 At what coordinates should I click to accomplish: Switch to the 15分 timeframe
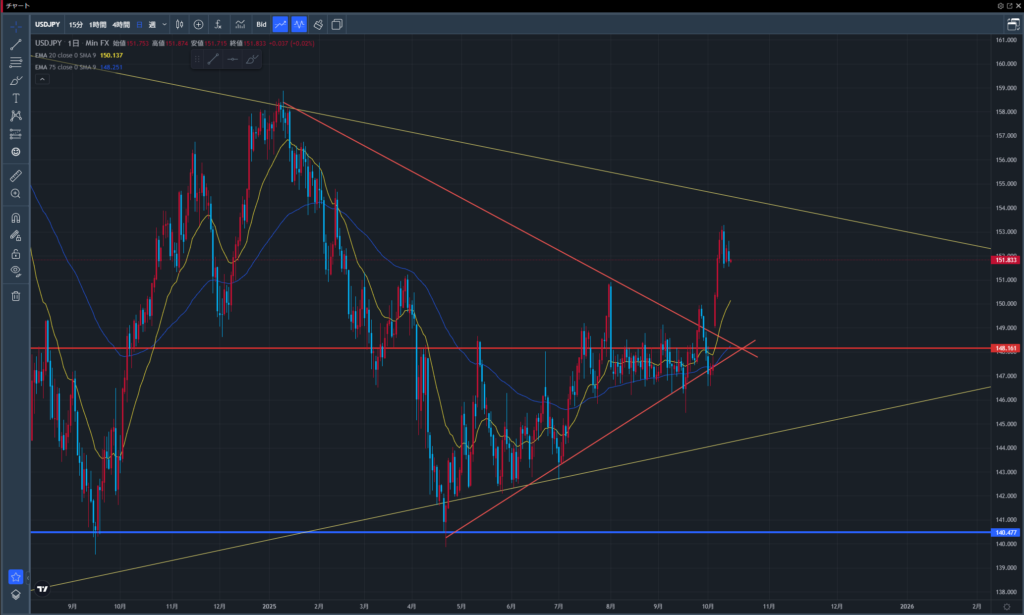pyautogui.click(x=76, y=24)
